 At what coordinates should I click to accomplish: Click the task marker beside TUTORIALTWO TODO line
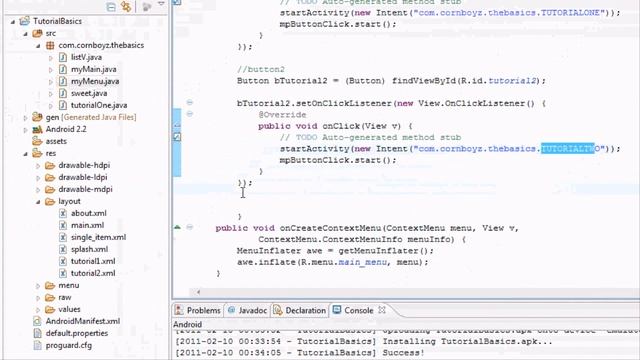[x=177, y=137]
